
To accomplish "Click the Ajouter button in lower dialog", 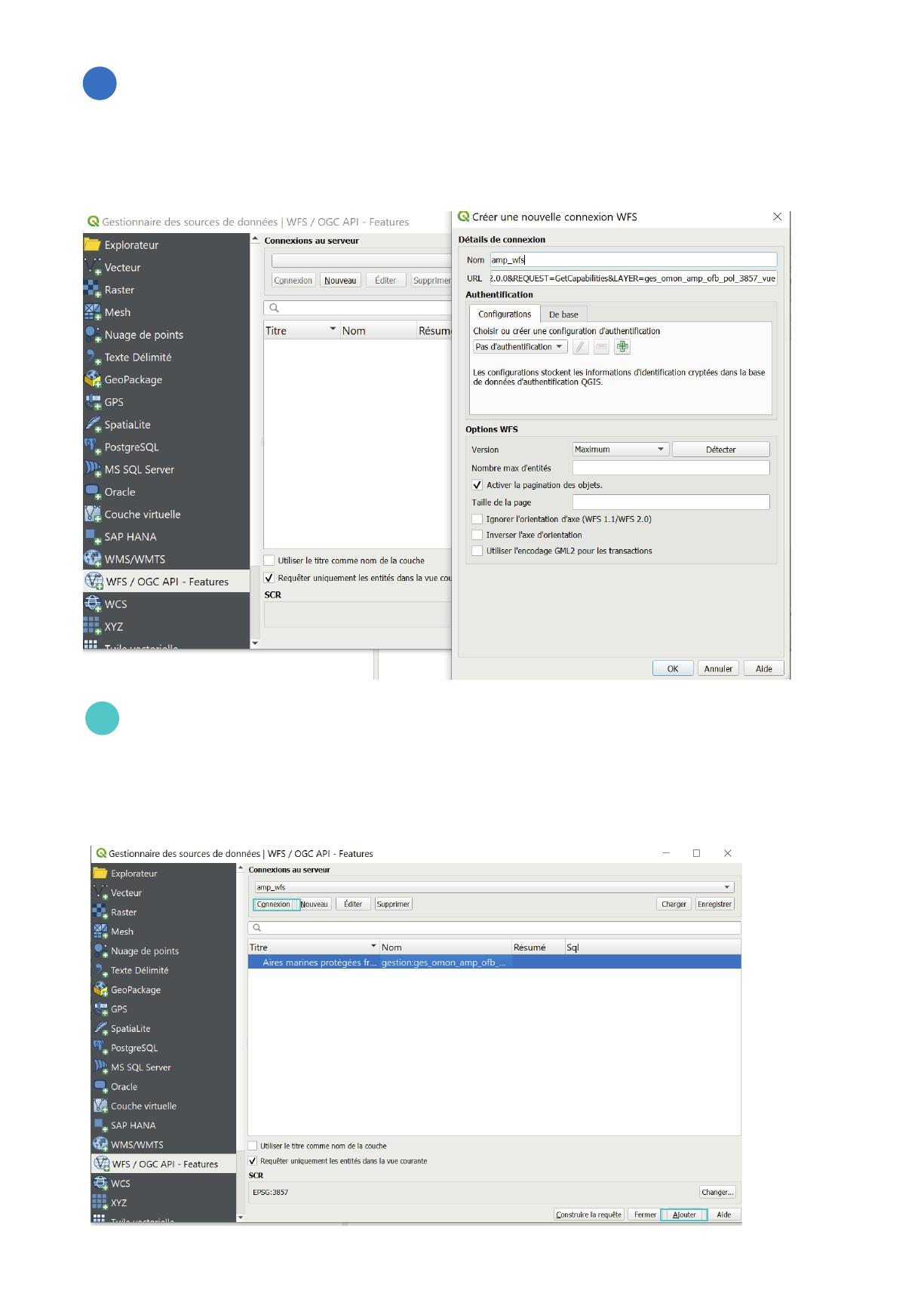I will pyautogui.click(x=684, y=1215).
